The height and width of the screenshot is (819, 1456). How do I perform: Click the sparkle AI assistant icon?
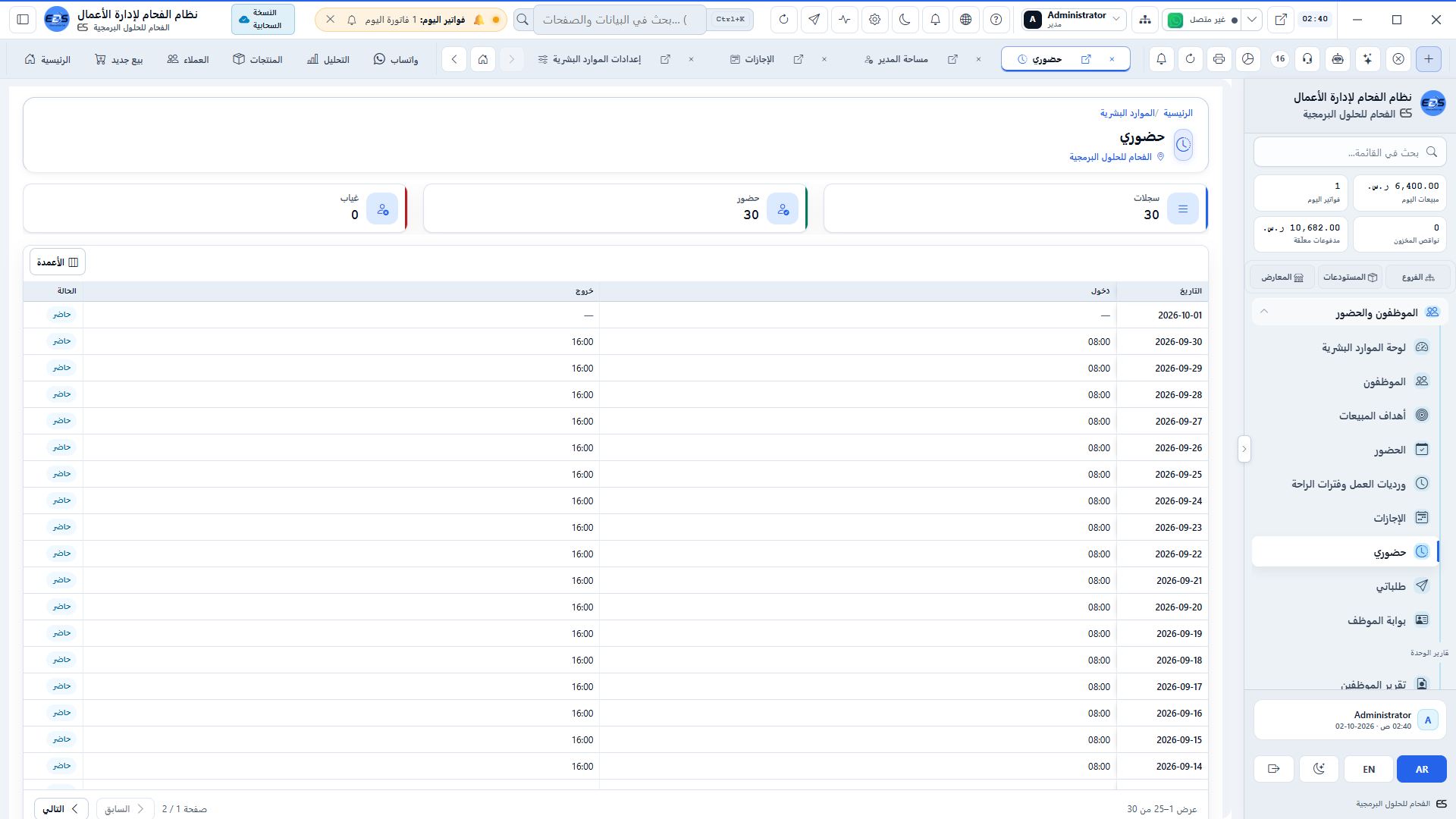[x=1367, y=59]
